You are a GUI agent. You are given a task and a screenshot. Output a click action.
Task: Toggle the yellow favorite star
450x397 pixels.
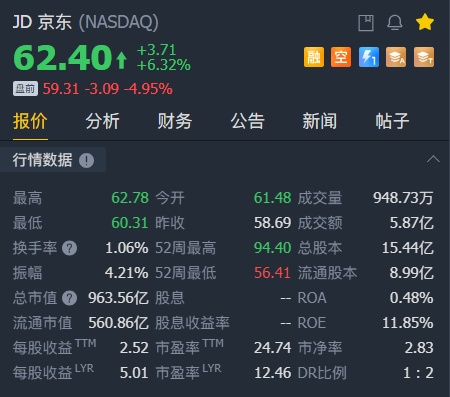(425, 22)
